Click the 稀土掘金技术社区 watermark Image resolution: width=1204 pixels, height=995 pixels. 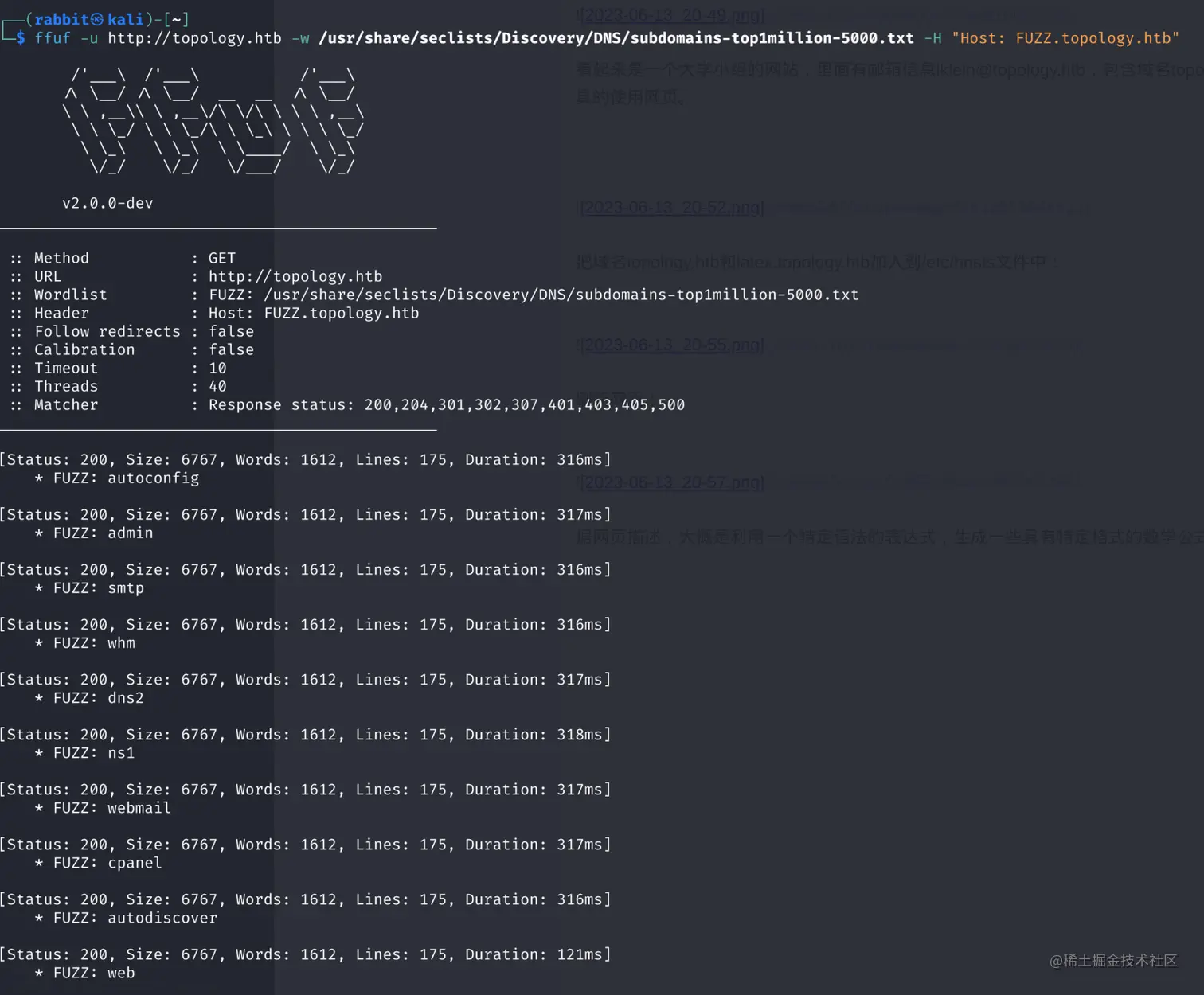click(x=1115, y=961)
